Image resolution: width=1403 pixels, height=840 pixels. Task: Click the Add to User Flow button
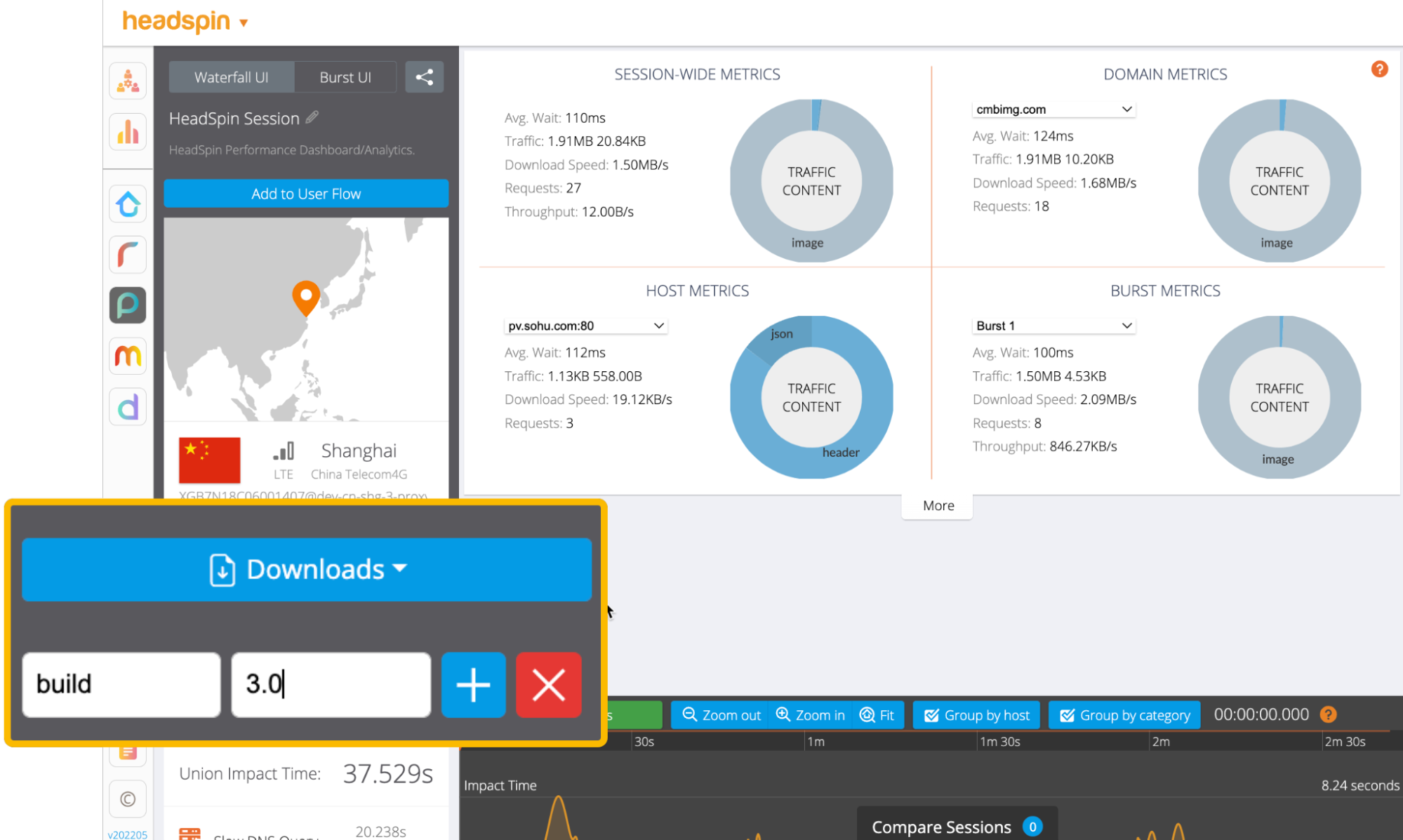coord(306,194)
